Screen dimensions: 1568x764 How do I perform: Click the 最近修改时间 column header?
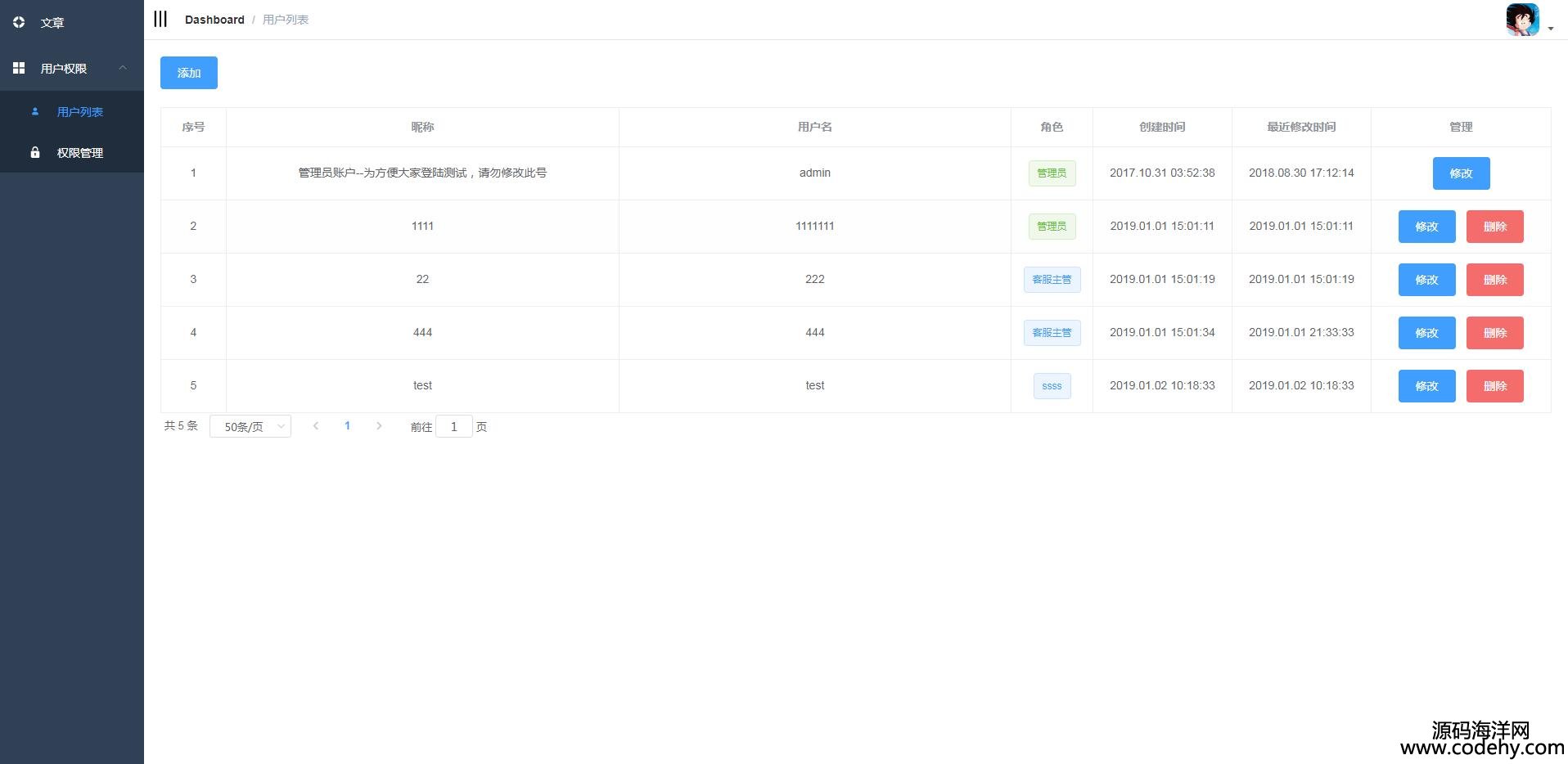point(1301,127)
